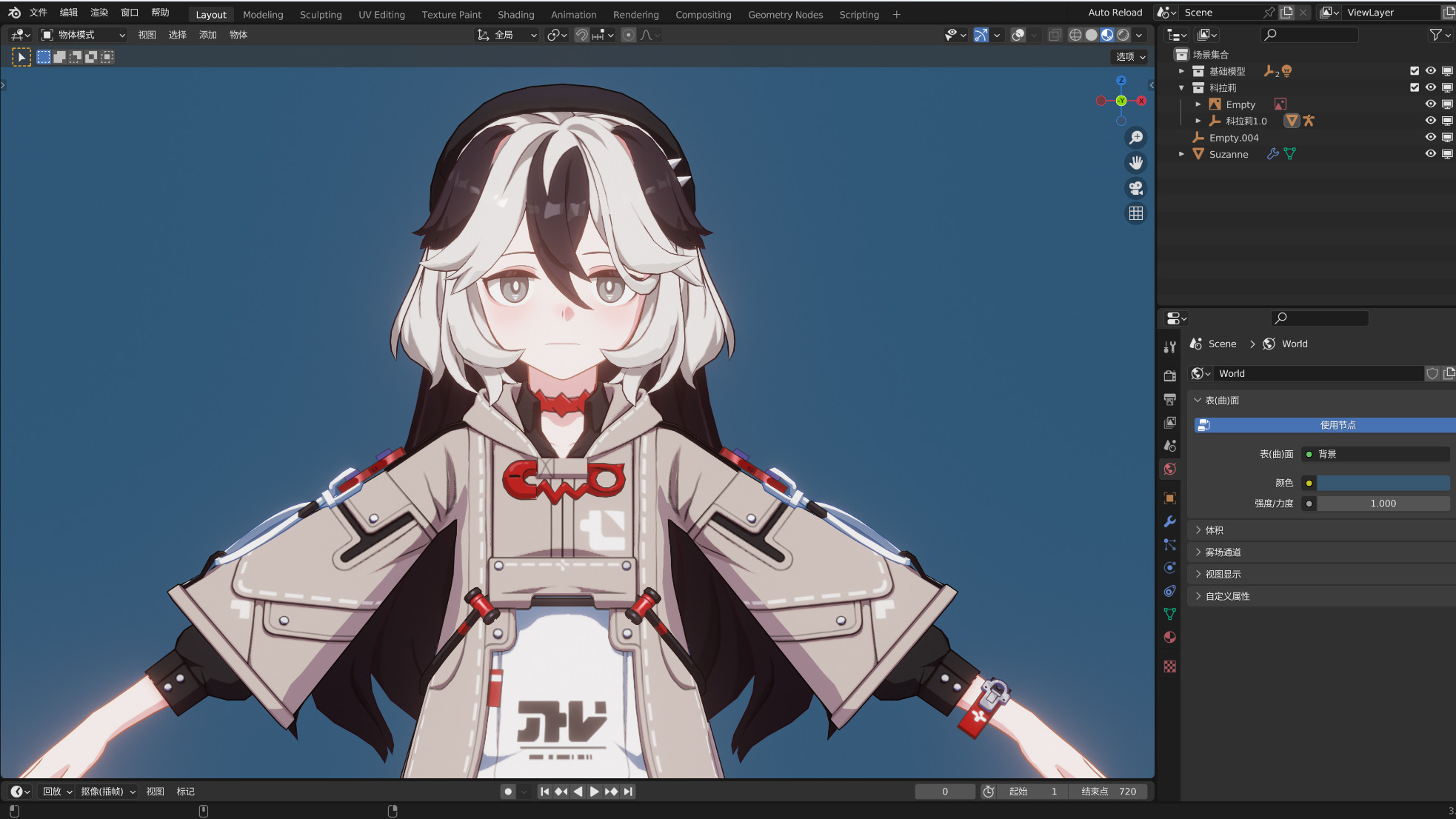1456x819 pixels.
Task: Expand the 体积 panel
Action: tap(1215, 530)
